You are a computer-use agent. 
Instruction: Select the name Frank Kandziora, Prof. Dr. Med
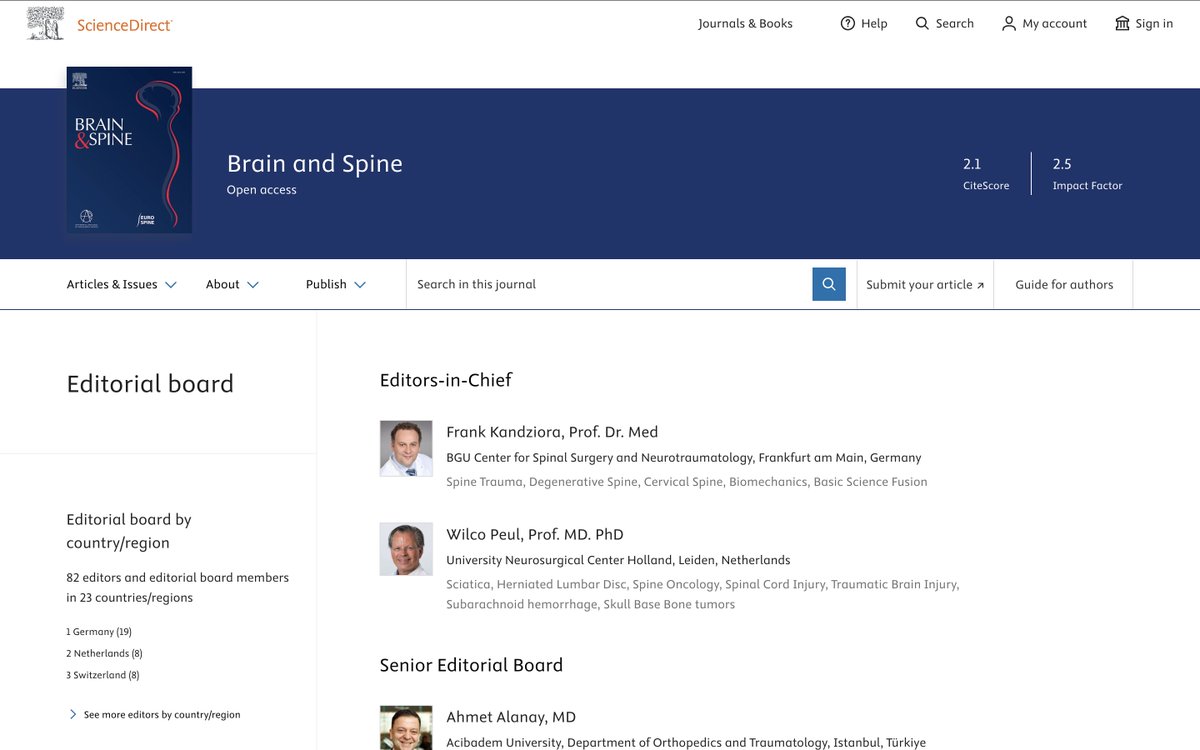pos(552,432)
